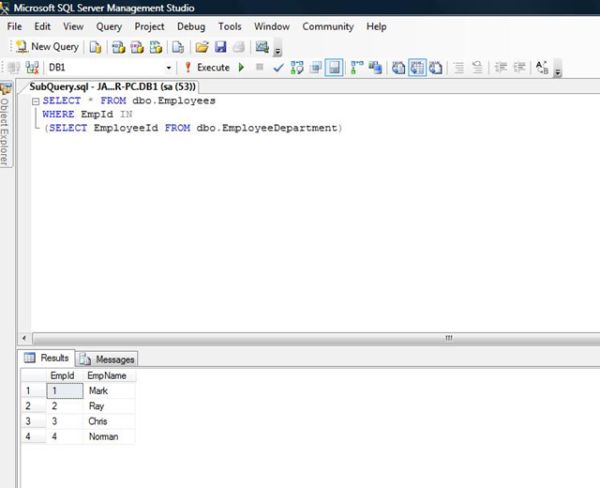Open the Window menu

272,26
